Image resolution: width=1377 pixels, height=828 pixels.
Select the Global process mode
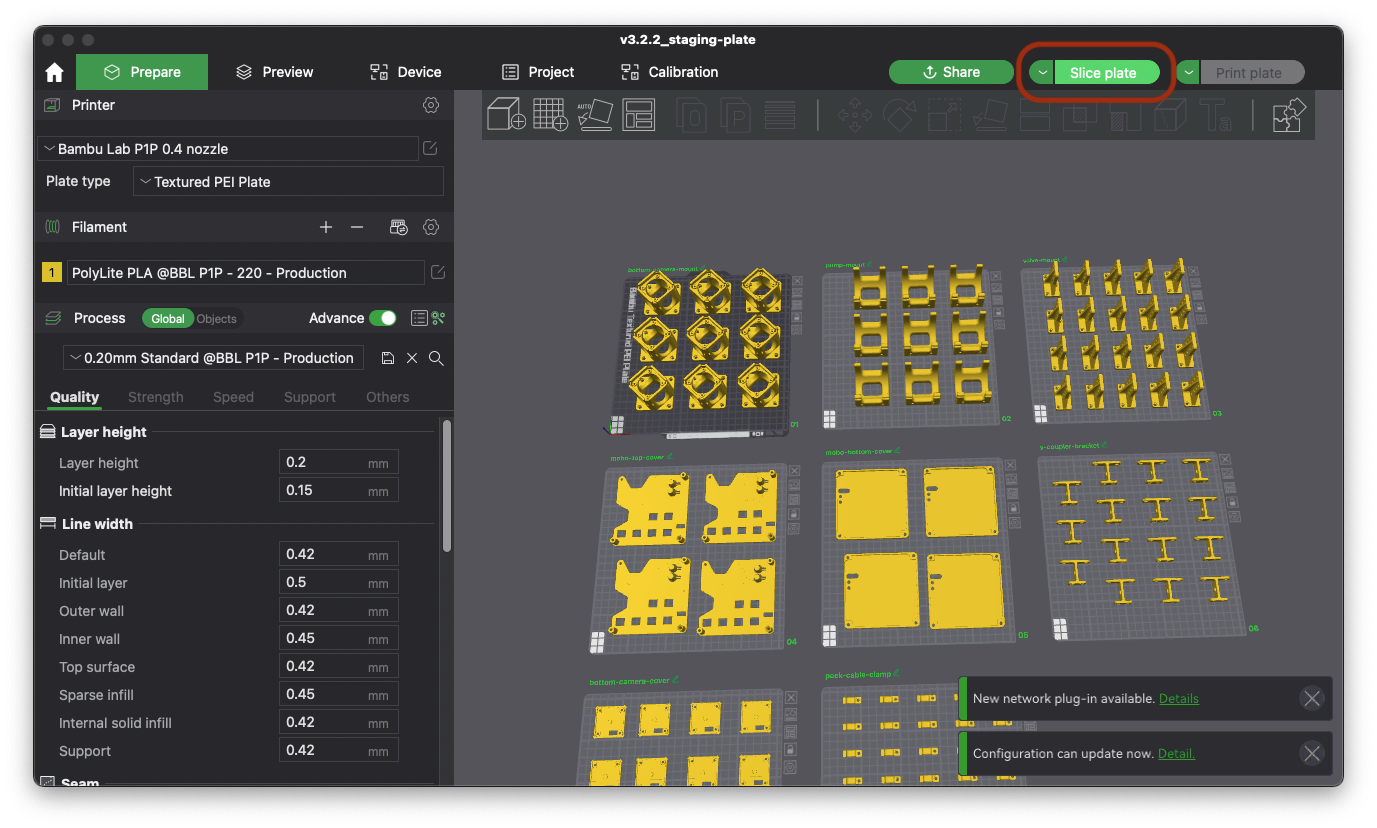[167, 319]
